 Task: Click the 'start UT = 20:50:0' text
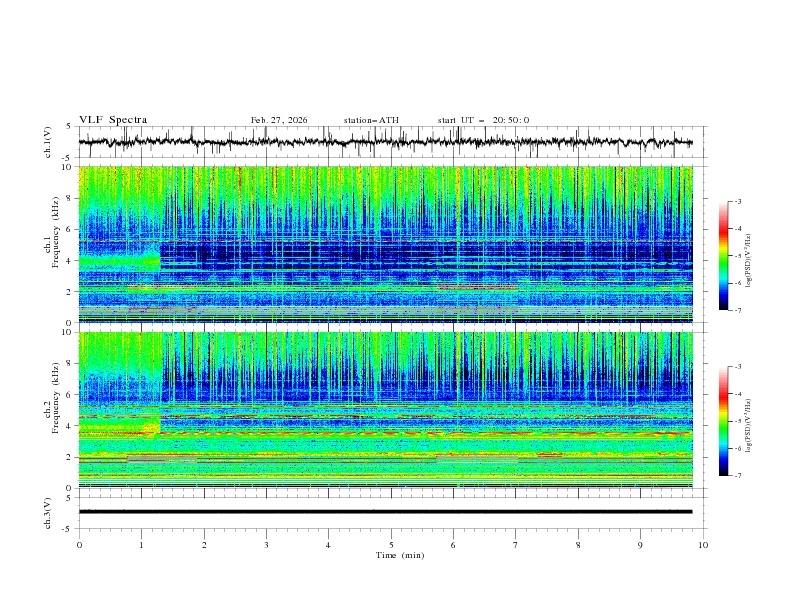[x=483, y=120]
